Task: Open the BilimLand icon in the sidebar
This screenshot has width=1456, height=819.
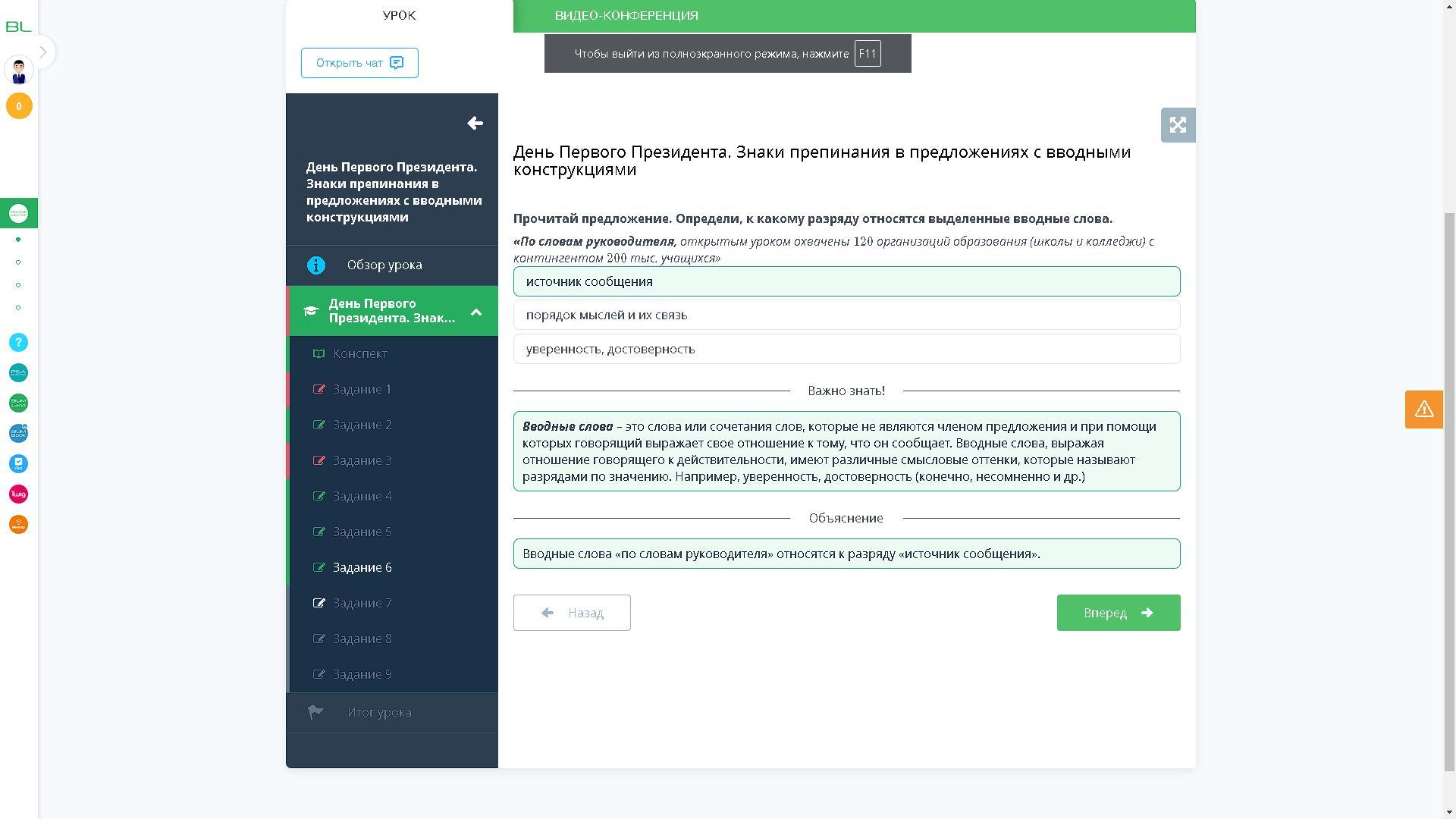Action: [19, 403]
